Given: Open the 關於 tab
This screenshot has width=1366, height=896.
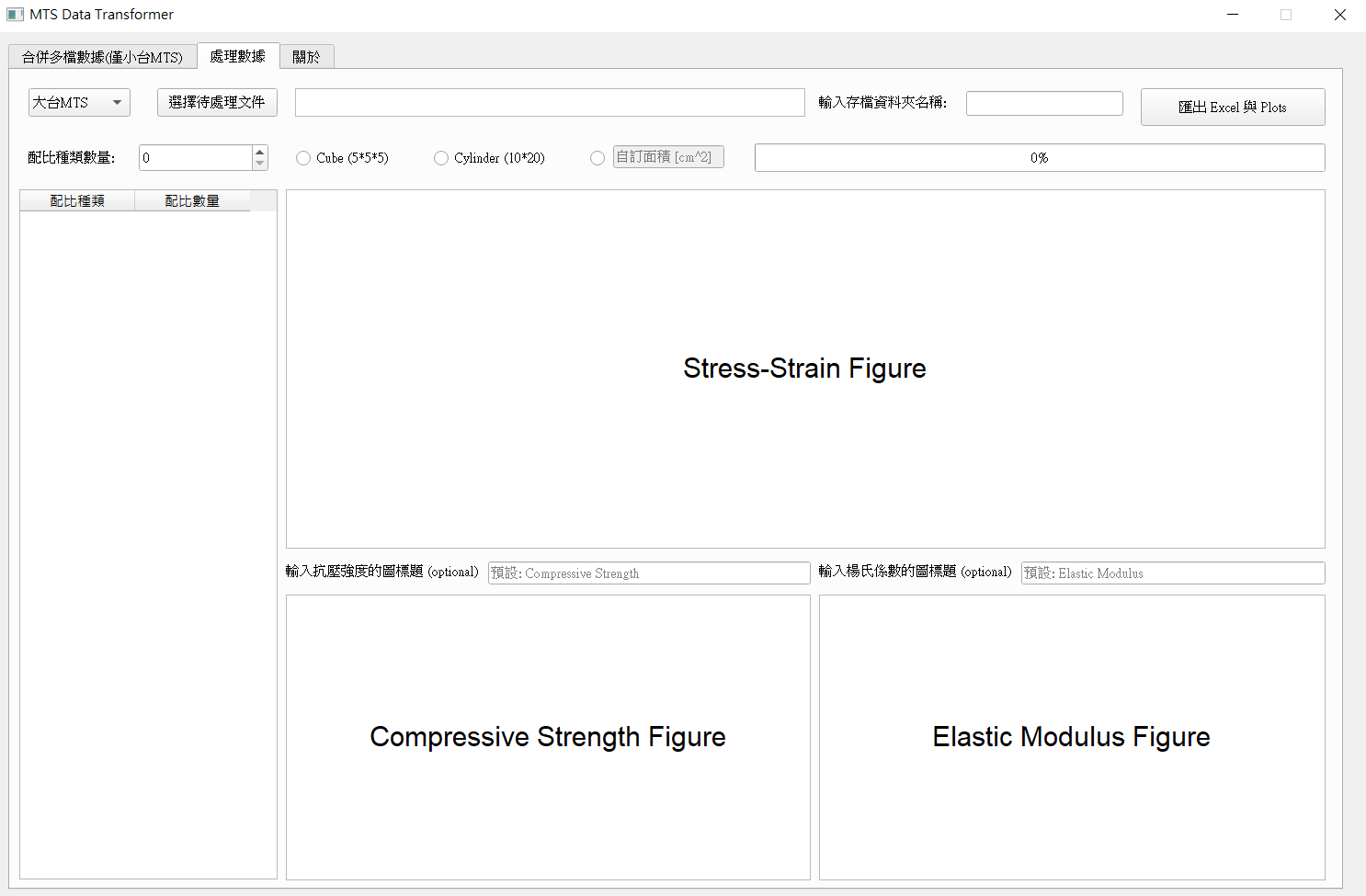Looking at the screenshot, I should point(307,57).
